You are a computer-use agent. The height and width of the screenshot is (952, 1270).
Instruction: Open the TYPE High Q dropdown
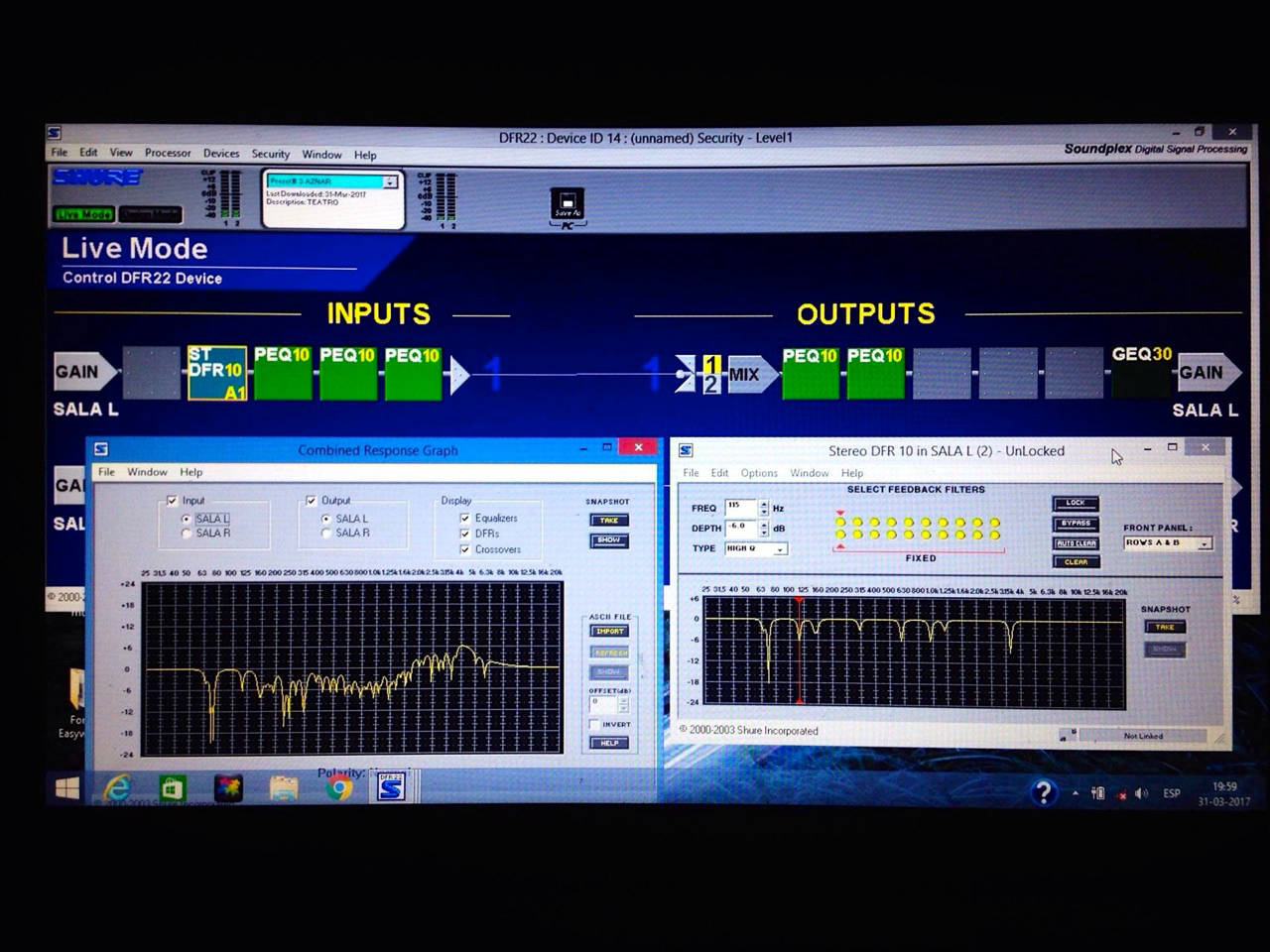coord(781,549)
